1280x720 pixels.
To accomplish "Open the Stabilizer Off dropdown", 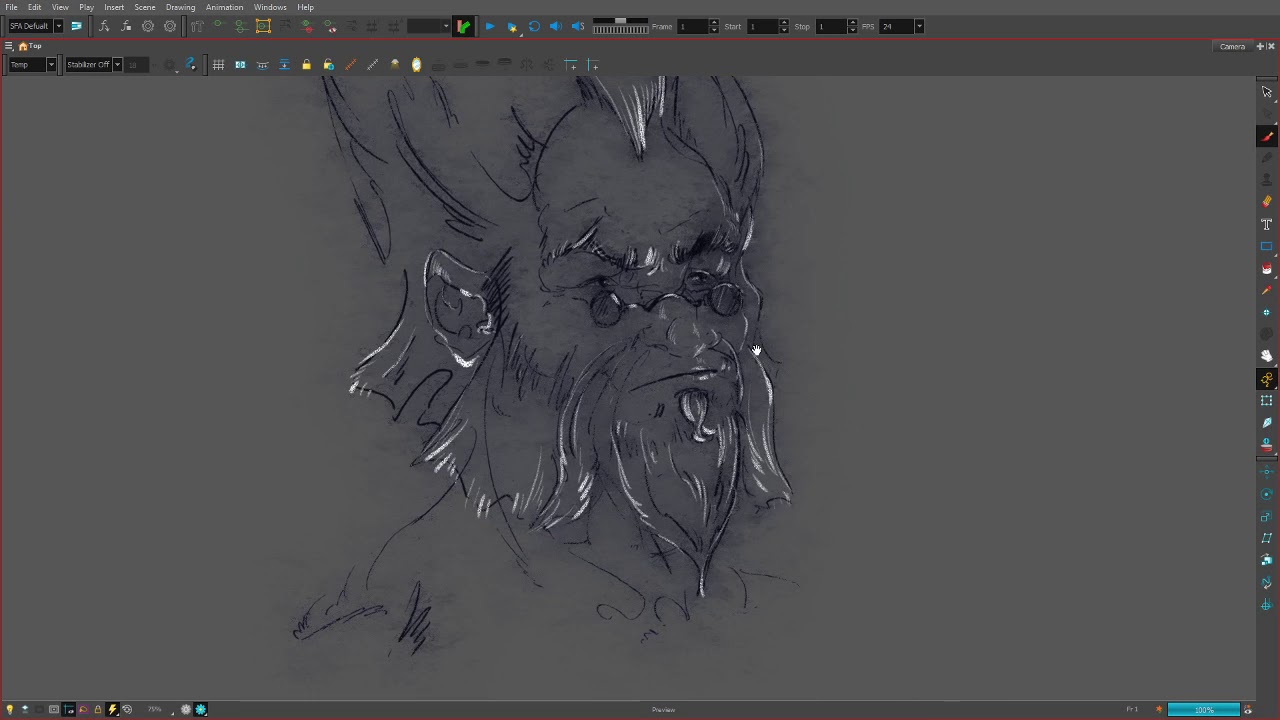I will click(117, 65).
